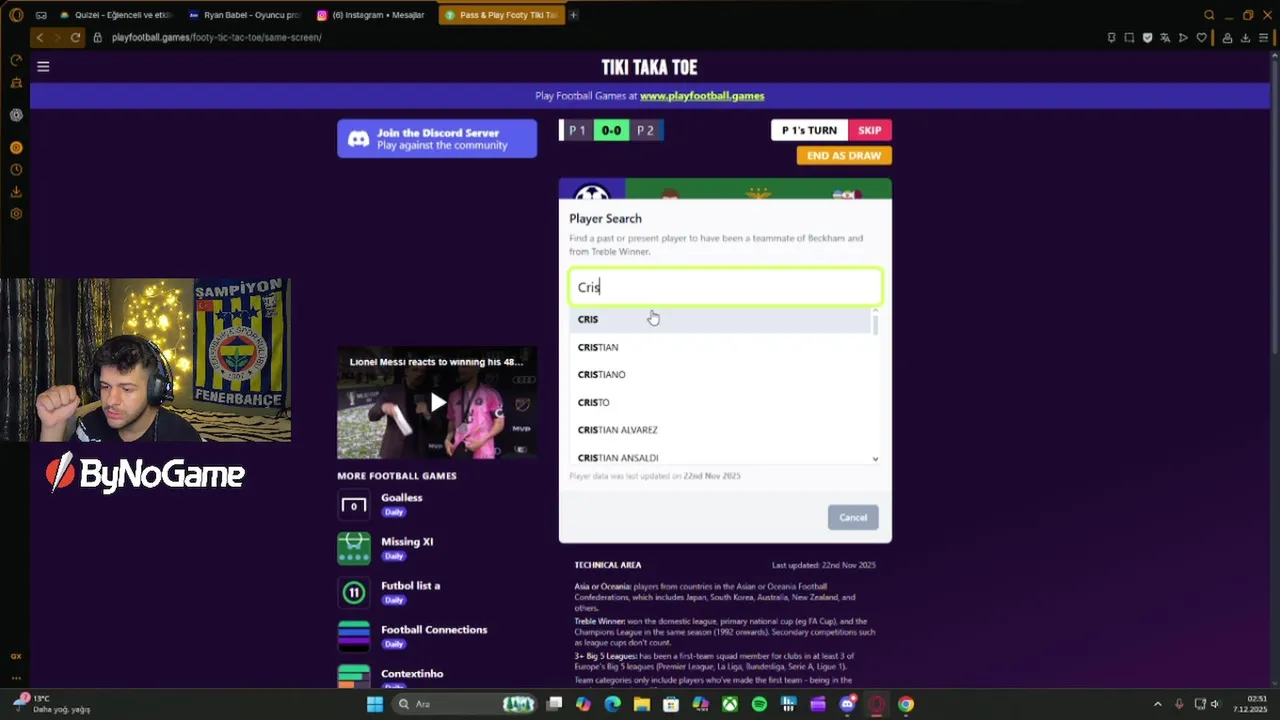
Task: Reload the page with the refresh icon
Action: [75, 37]
